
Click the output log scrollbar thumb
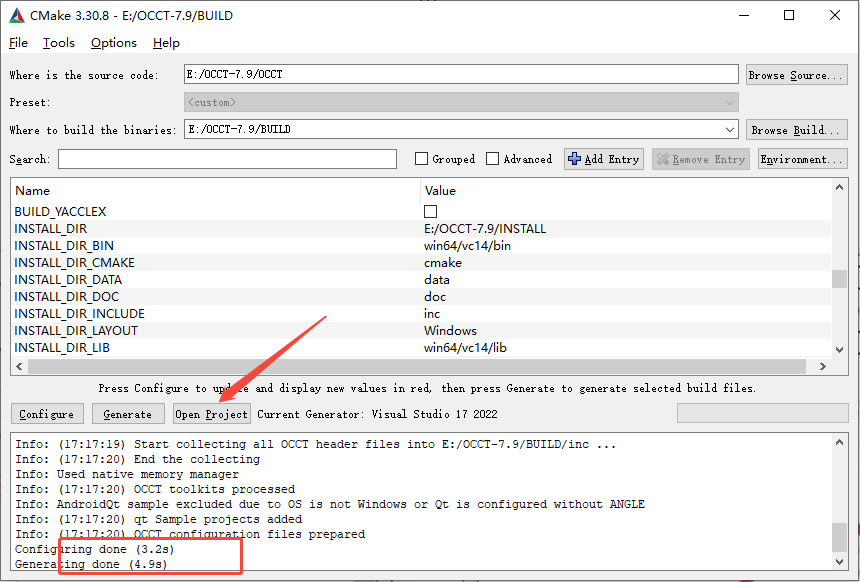click(839, 537)
